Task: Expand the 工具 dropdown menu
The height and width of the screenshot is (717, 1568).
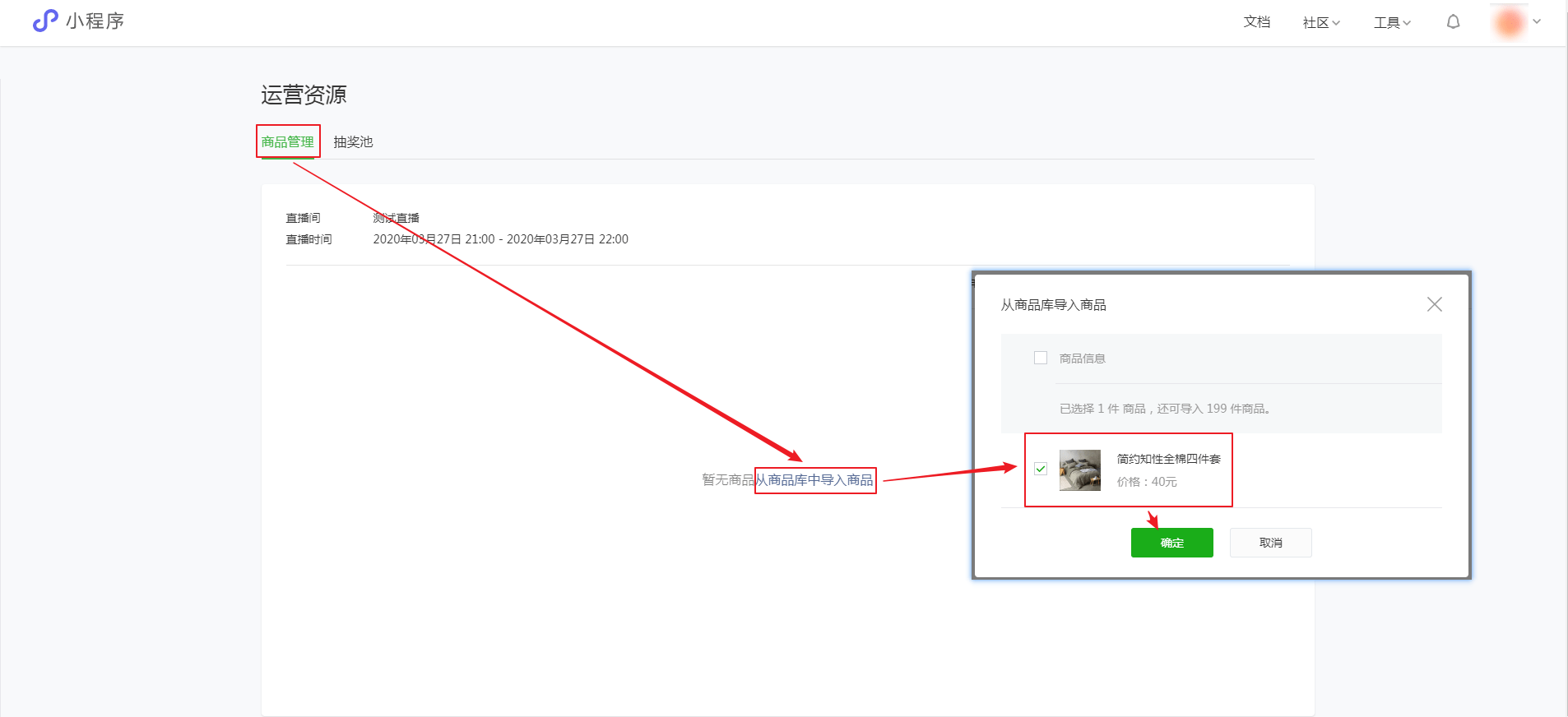Action: 1392,23
